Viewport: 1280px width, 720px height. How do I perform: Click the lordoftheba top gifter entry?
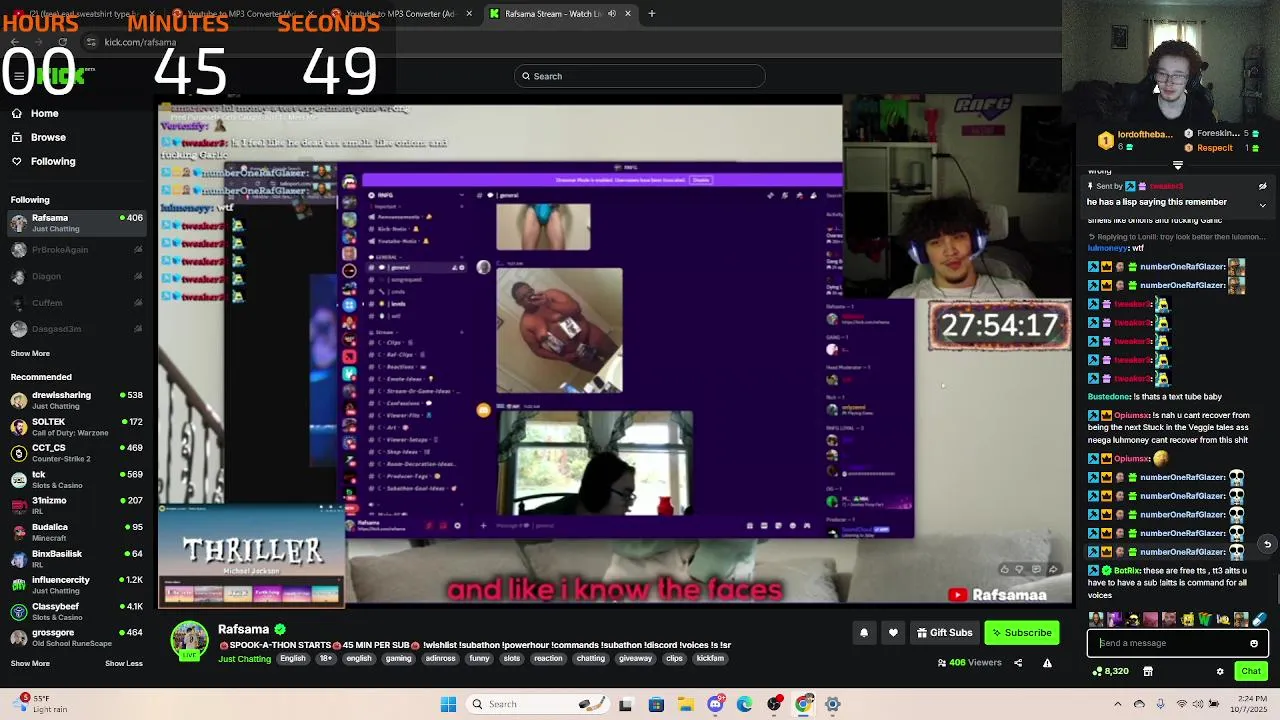[x=1135, y=140]
